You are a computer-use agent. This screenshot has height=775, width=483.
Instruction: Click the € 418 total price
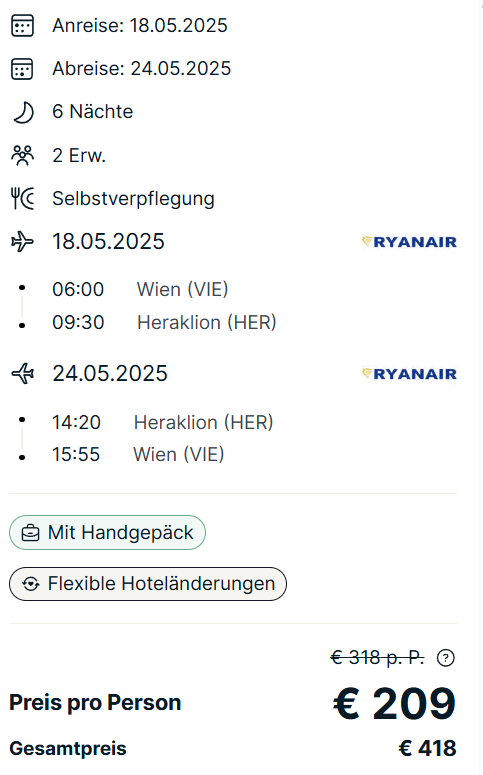click(x=427, y=748)
